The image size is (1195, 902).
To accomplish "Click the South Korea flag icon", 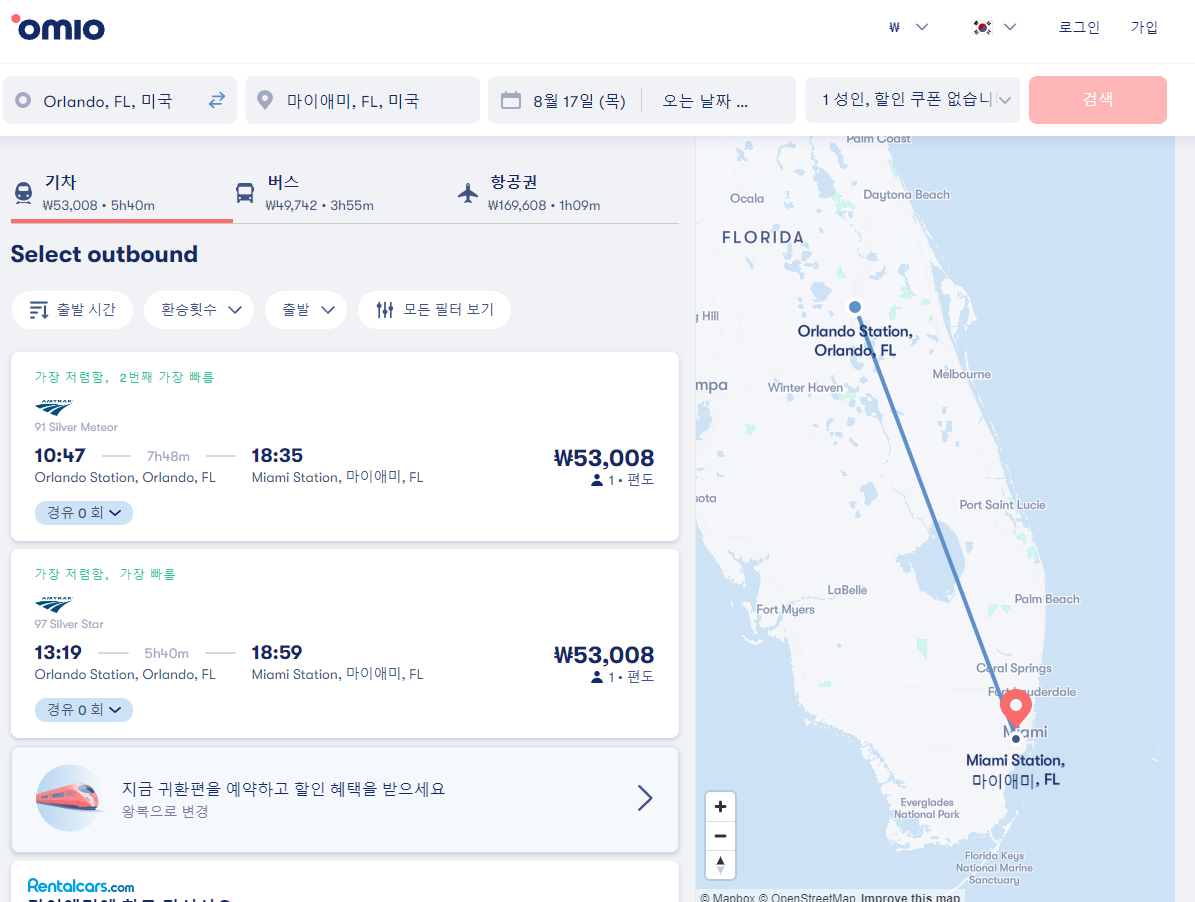I will pyautogui.click(x=982, y=27).
